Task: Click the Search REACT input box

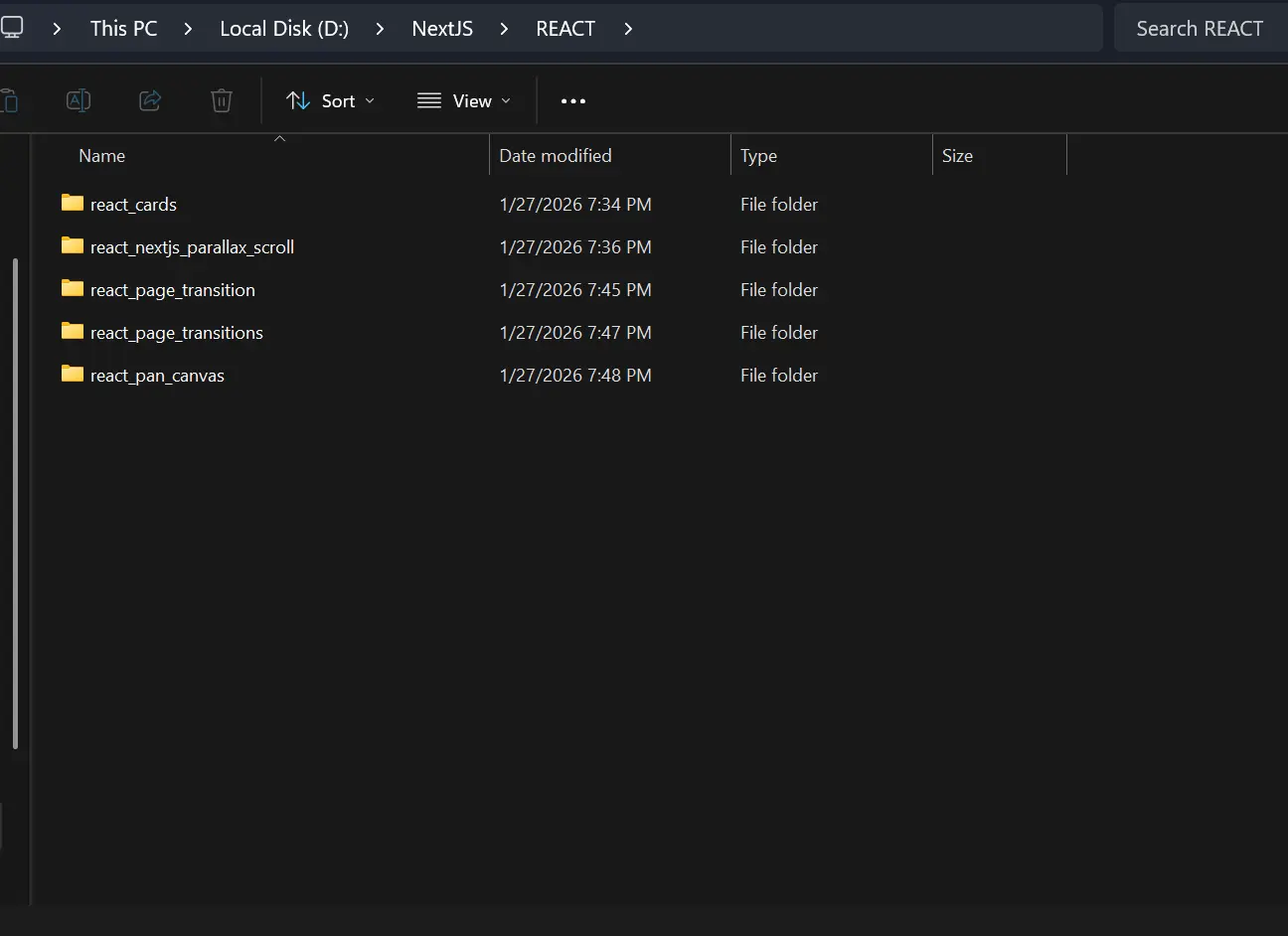Action: (x=1200, y=29)
